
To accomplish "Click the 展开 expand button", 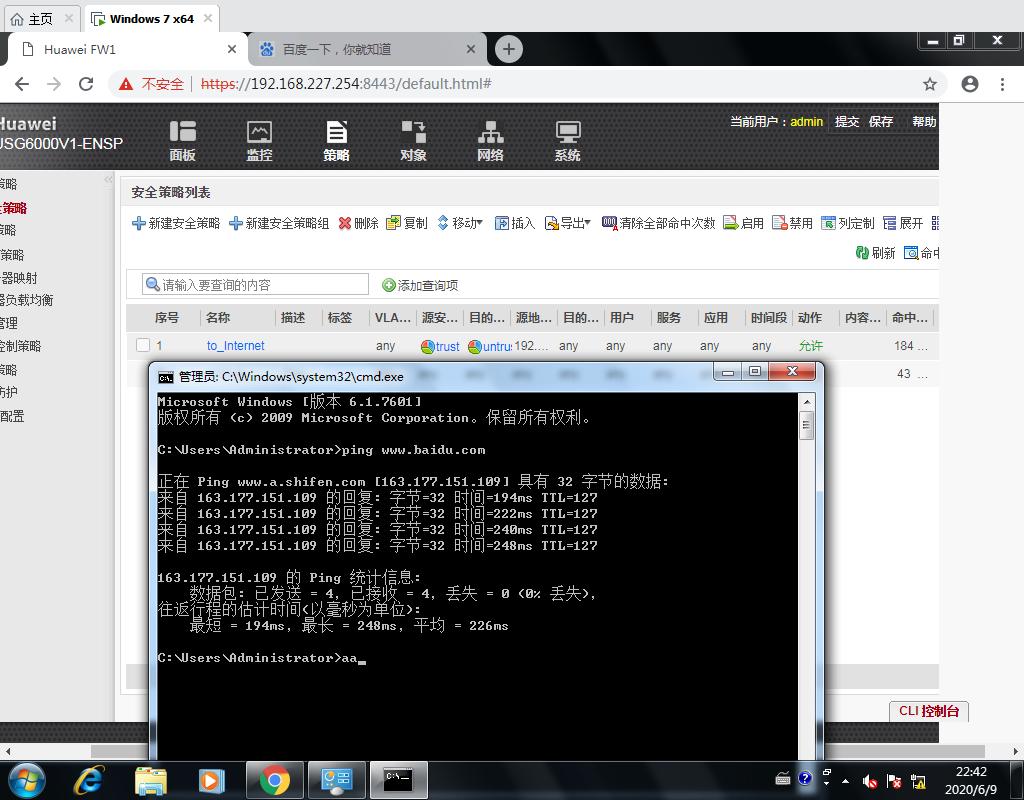I will point(903,223).
